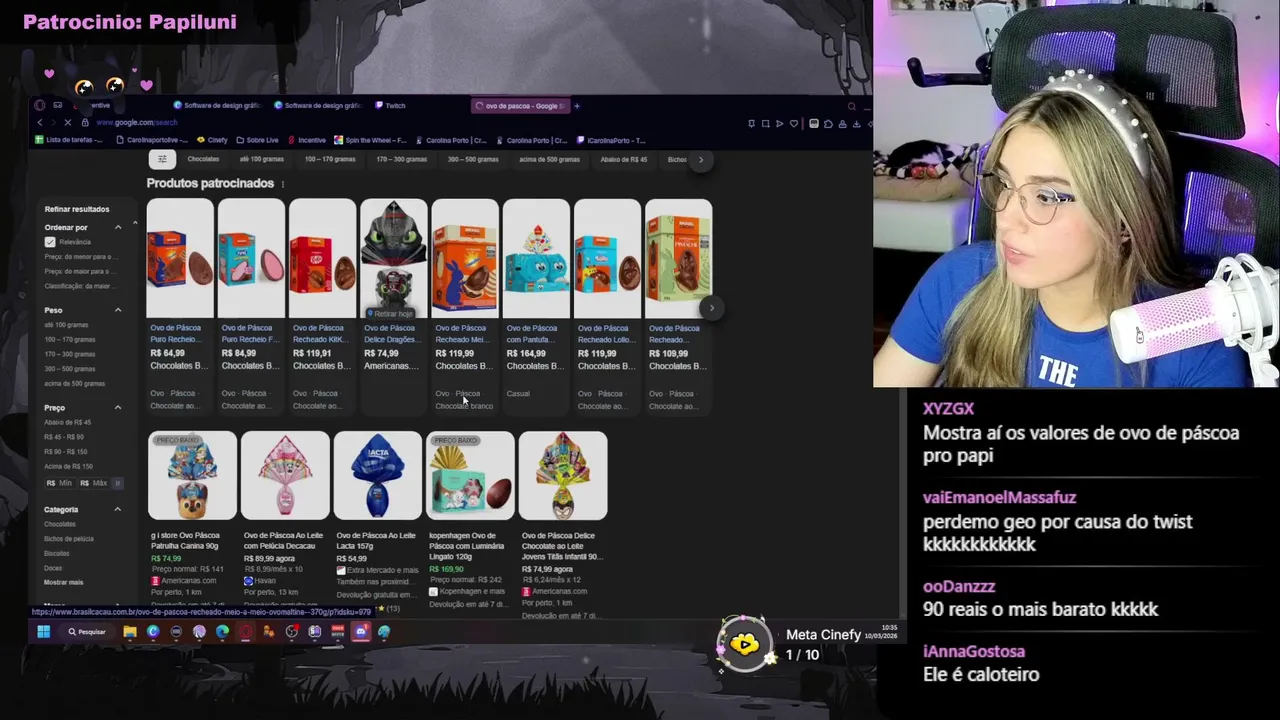The height and width of the screenshot is (720, 1280).
Task: Open Windows taskbar Pesquisar search box
Action: coord(87,631)
